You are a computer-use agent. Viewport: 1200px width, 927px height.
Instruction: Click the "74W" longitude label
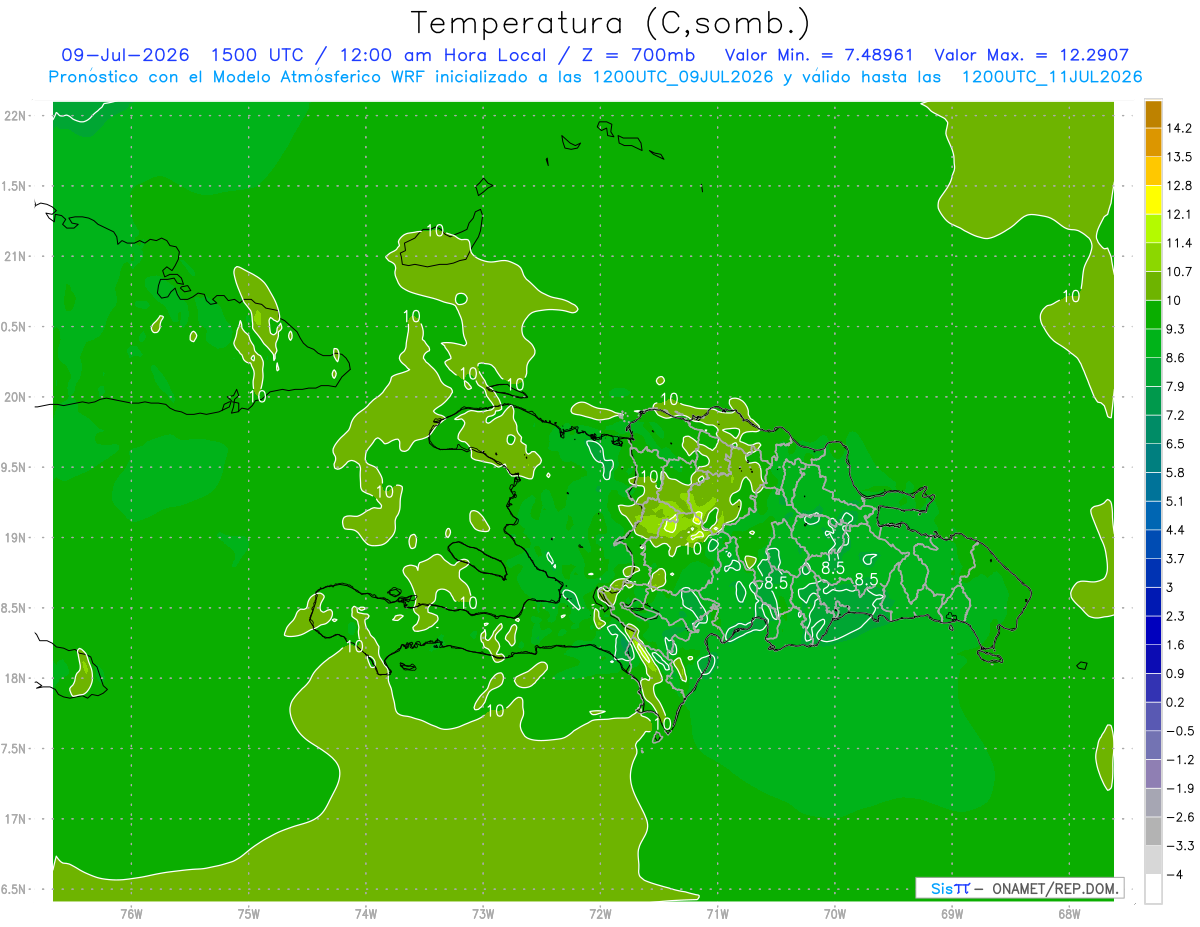click(x=366, y=914)
